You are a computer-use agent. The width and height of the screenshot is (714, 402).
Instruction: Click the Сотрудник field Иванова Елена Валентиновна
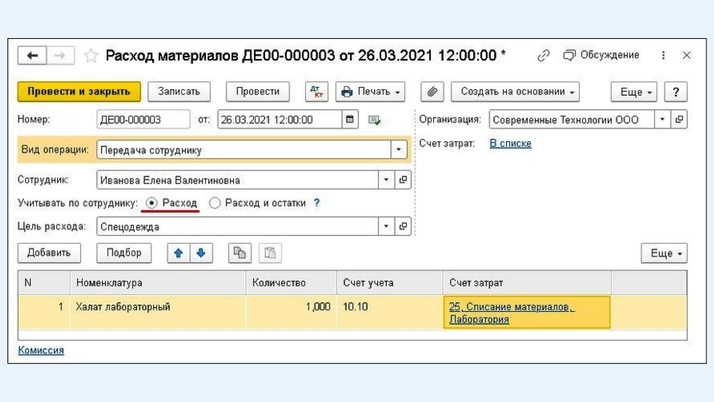pyautogui.click(x=237, y=180)
